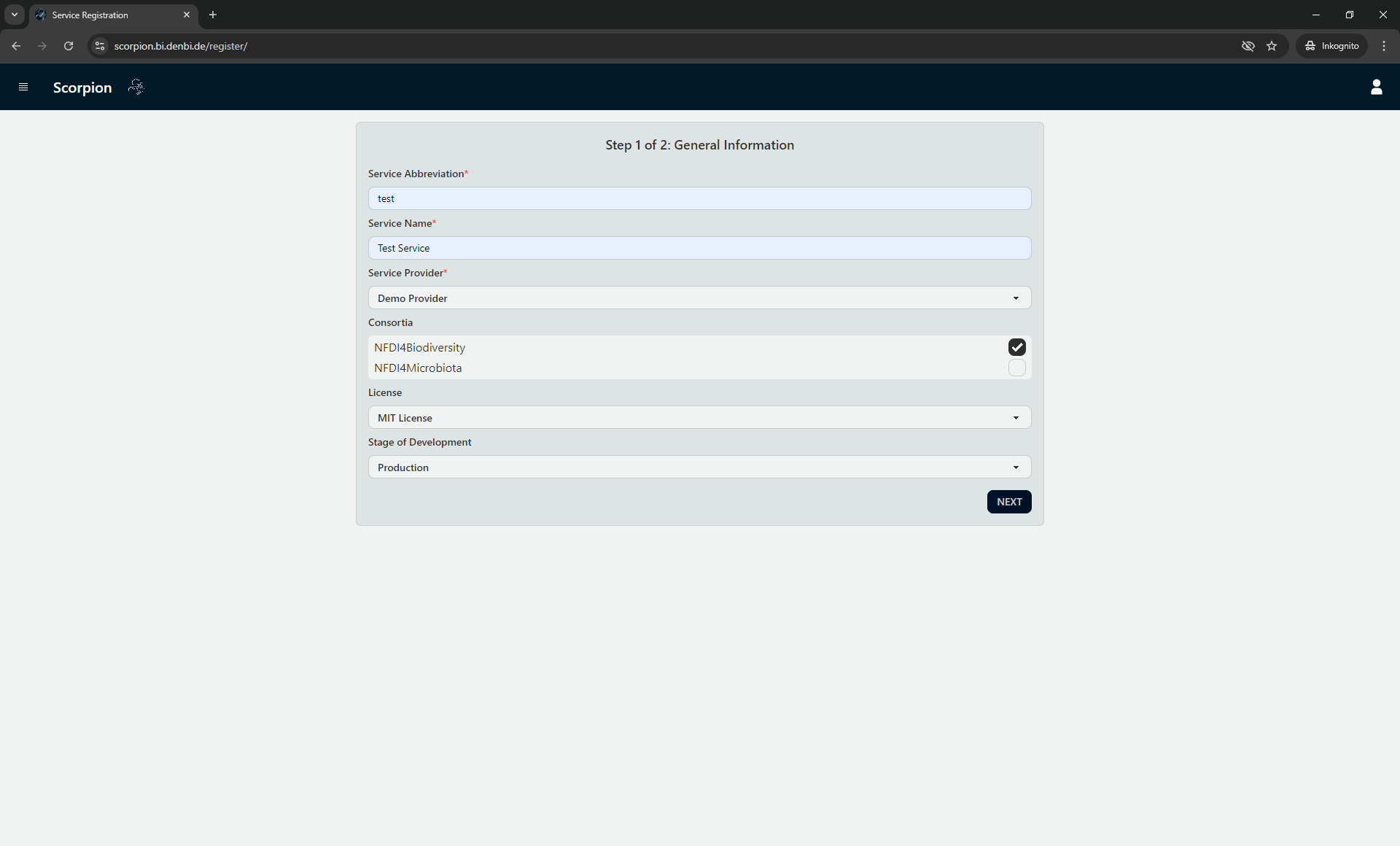1400x846 pixels.
Task: Bookmark this page with star icon
Action: (x=1272, y=46)
